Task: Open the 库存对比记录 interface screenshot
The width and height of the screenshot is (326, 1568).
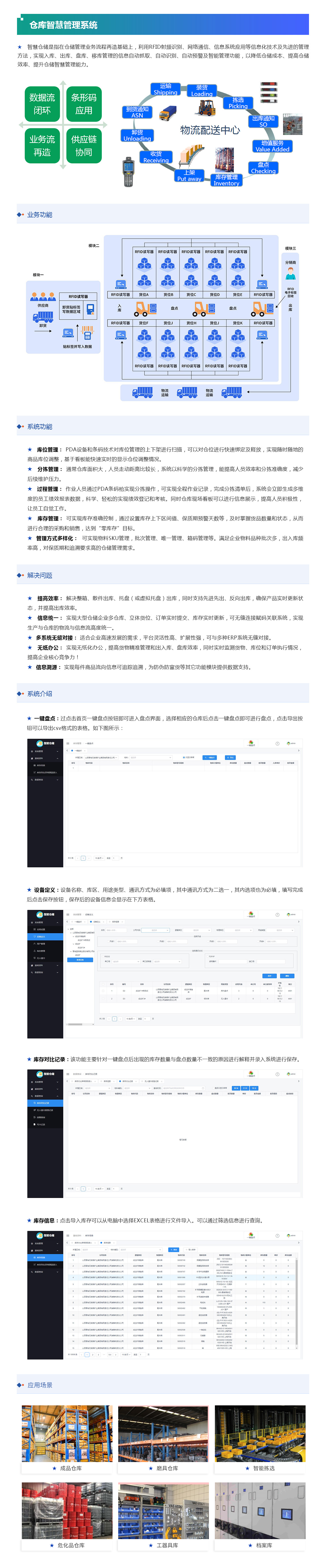Action: [164, 1134]
